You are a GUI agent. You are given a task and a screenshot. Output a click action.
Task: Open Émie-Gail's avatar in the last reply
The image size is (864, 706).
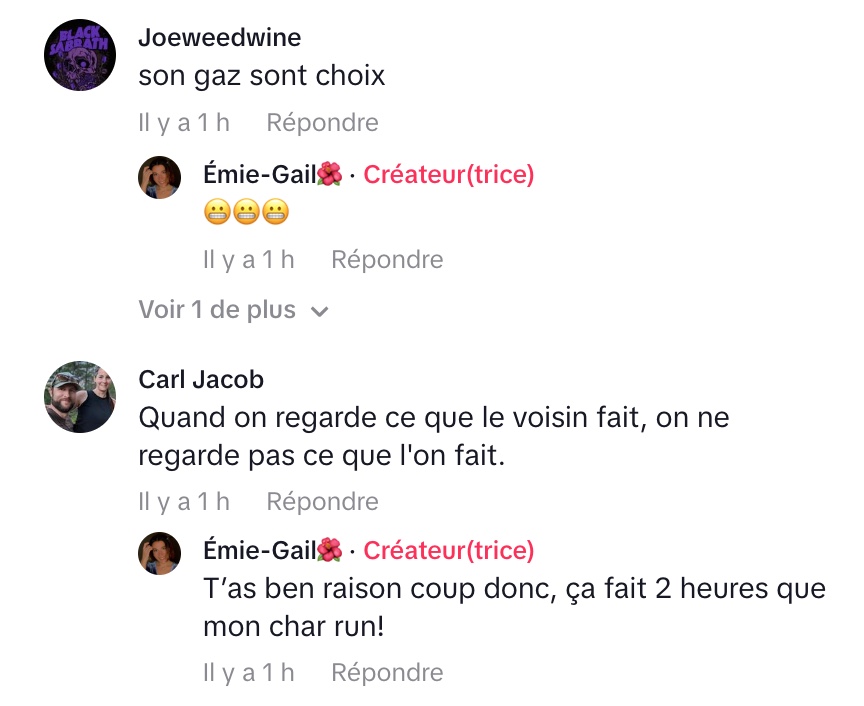tap(159, 553)
